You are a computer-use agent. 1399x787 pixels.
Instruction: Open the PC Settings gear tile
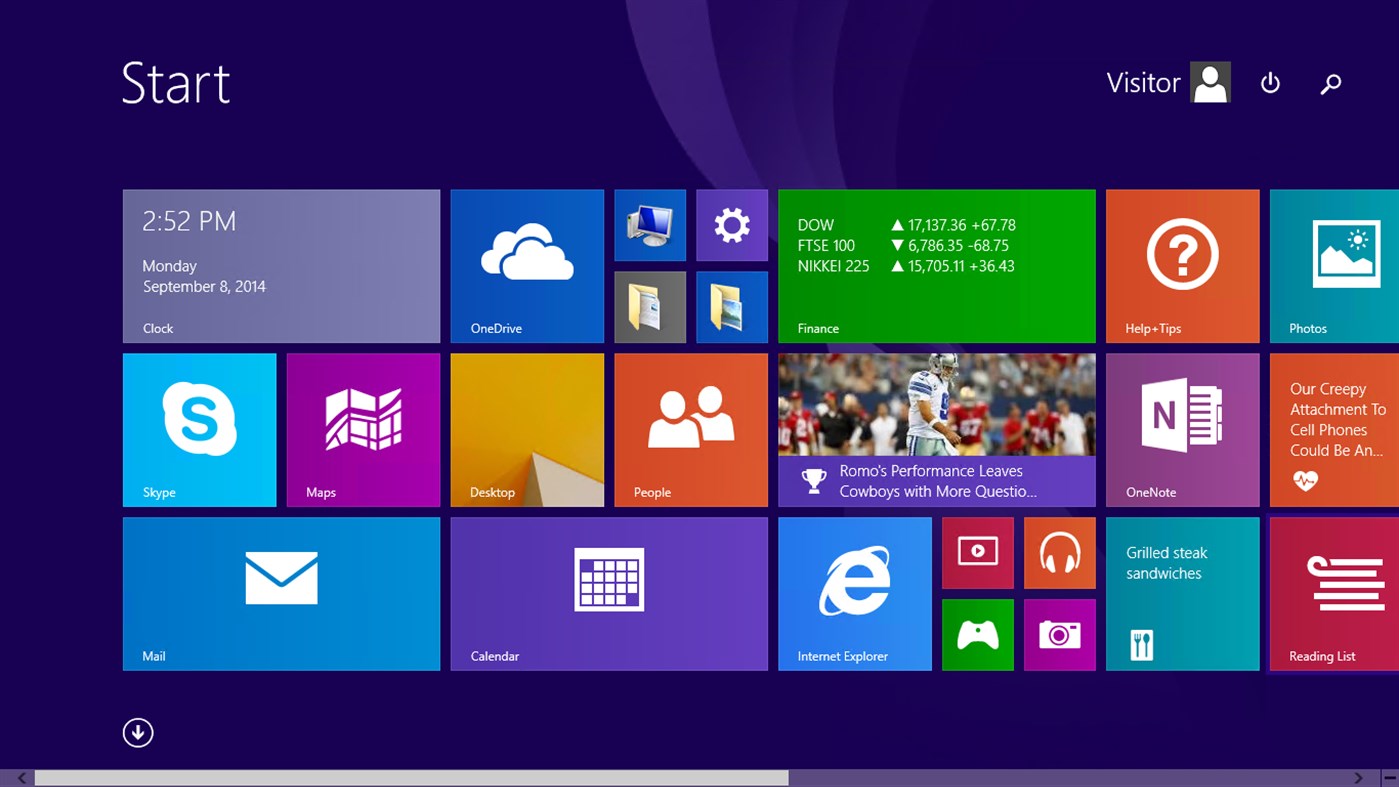(x=731, y=224)
